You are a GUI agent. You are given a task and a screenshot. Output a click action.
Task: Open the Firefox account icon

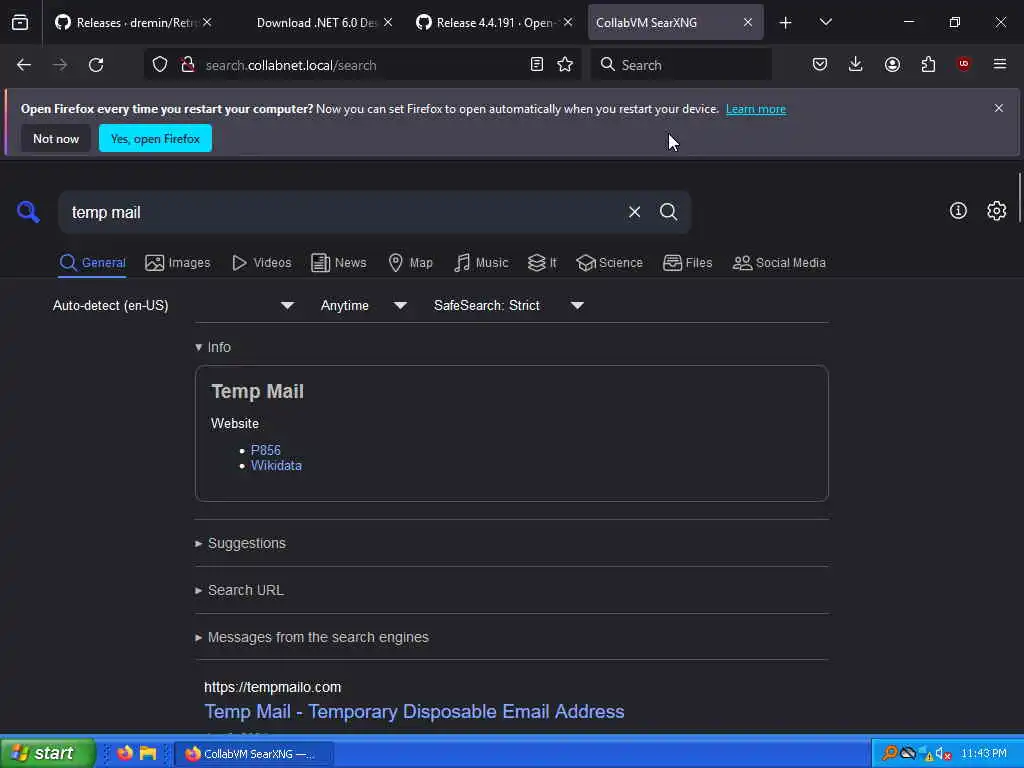tap(892, 64)
